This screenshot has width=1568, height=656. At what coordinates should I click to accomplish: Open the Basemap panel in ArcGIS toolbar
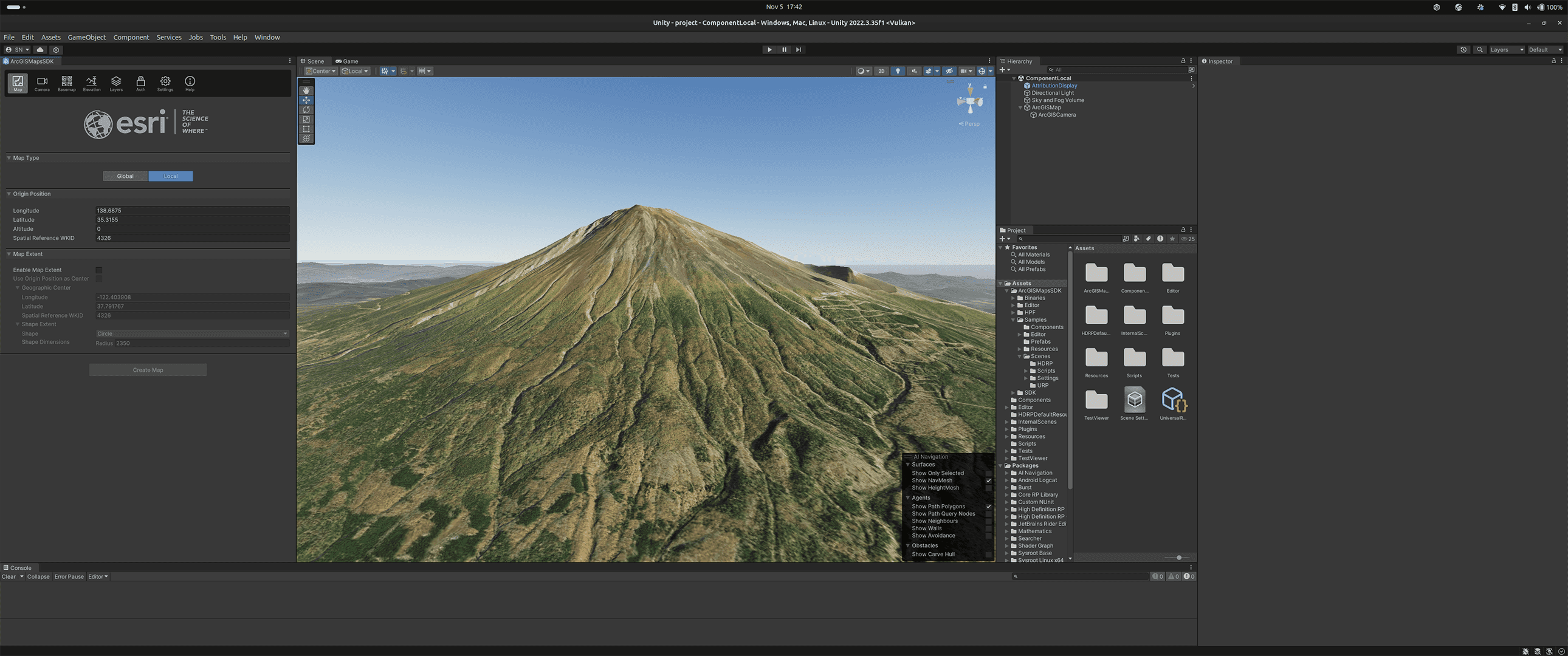[x=66, y=83]
